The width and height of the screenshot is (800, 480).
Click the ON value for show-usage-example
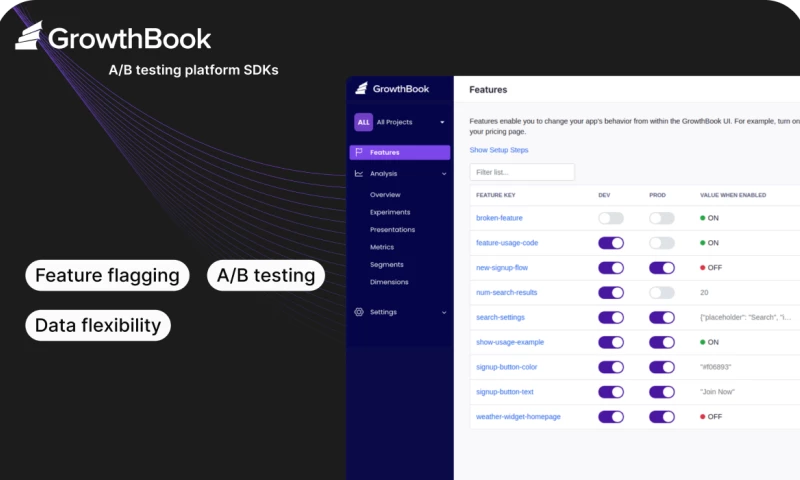tap(709, 342)
